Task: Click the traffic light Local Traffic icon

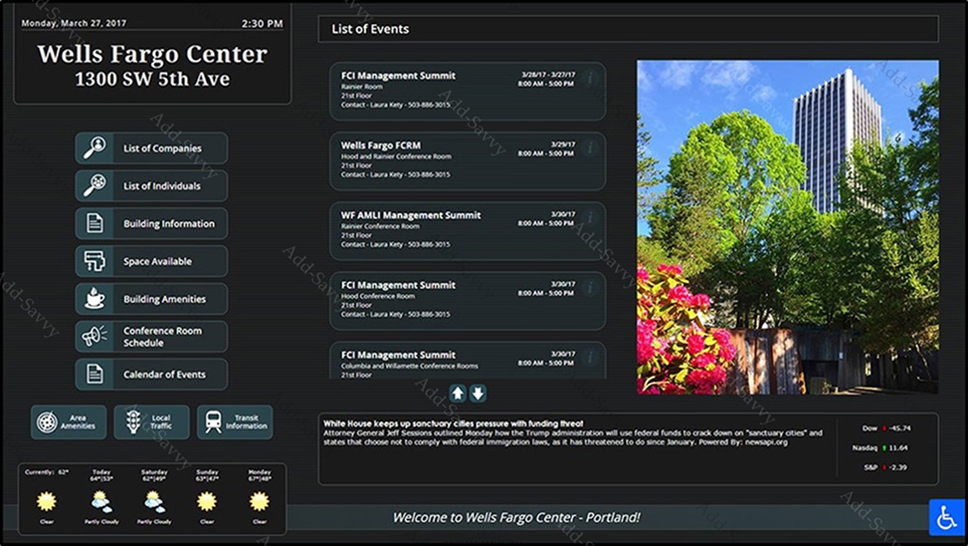Action: (133, 422)
